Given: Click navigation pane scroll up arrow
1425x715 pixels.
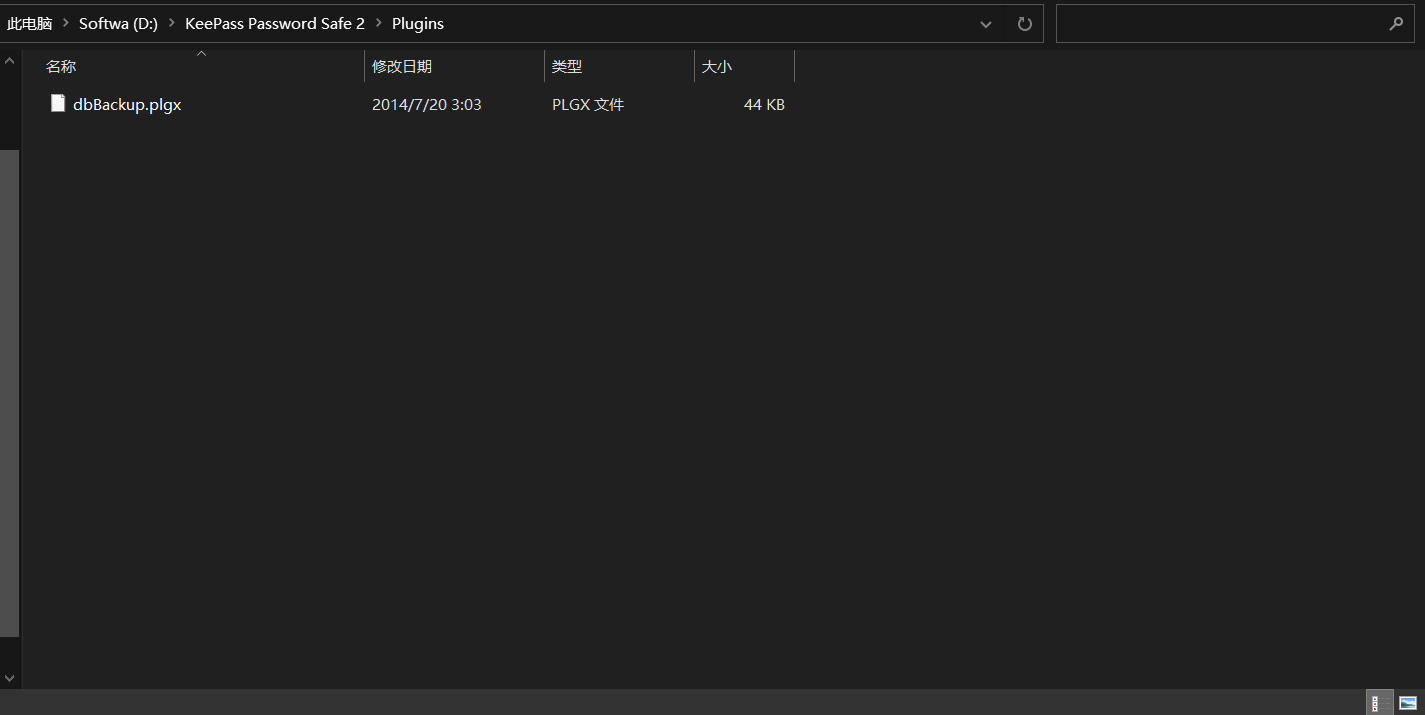Looking at the screenshot, I should tap(9, 61).
